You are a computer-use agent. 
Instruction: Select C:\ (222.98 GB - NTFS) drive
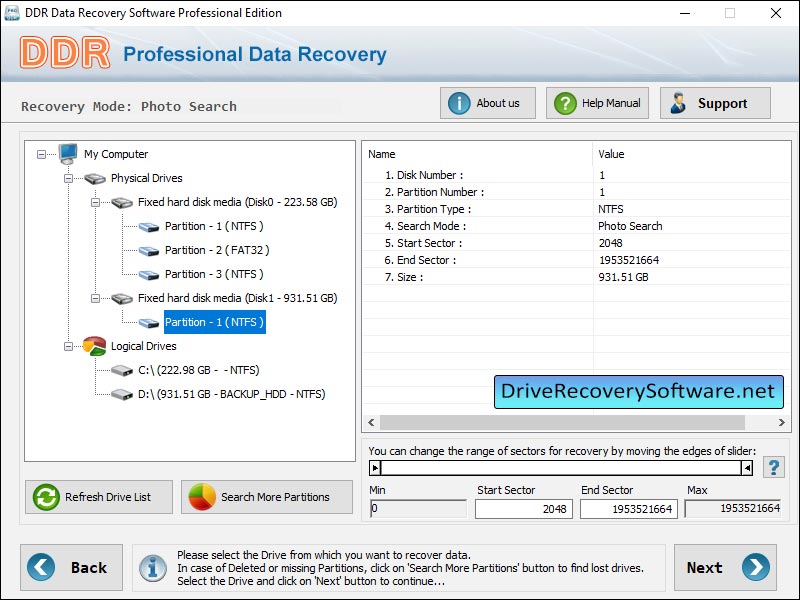198,370
